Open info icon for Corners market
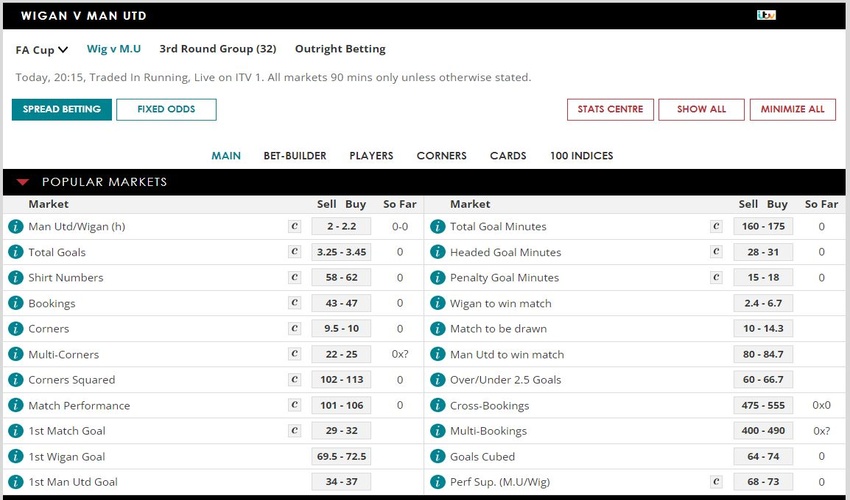Screen dimensions: 850x500 (16, 328)
